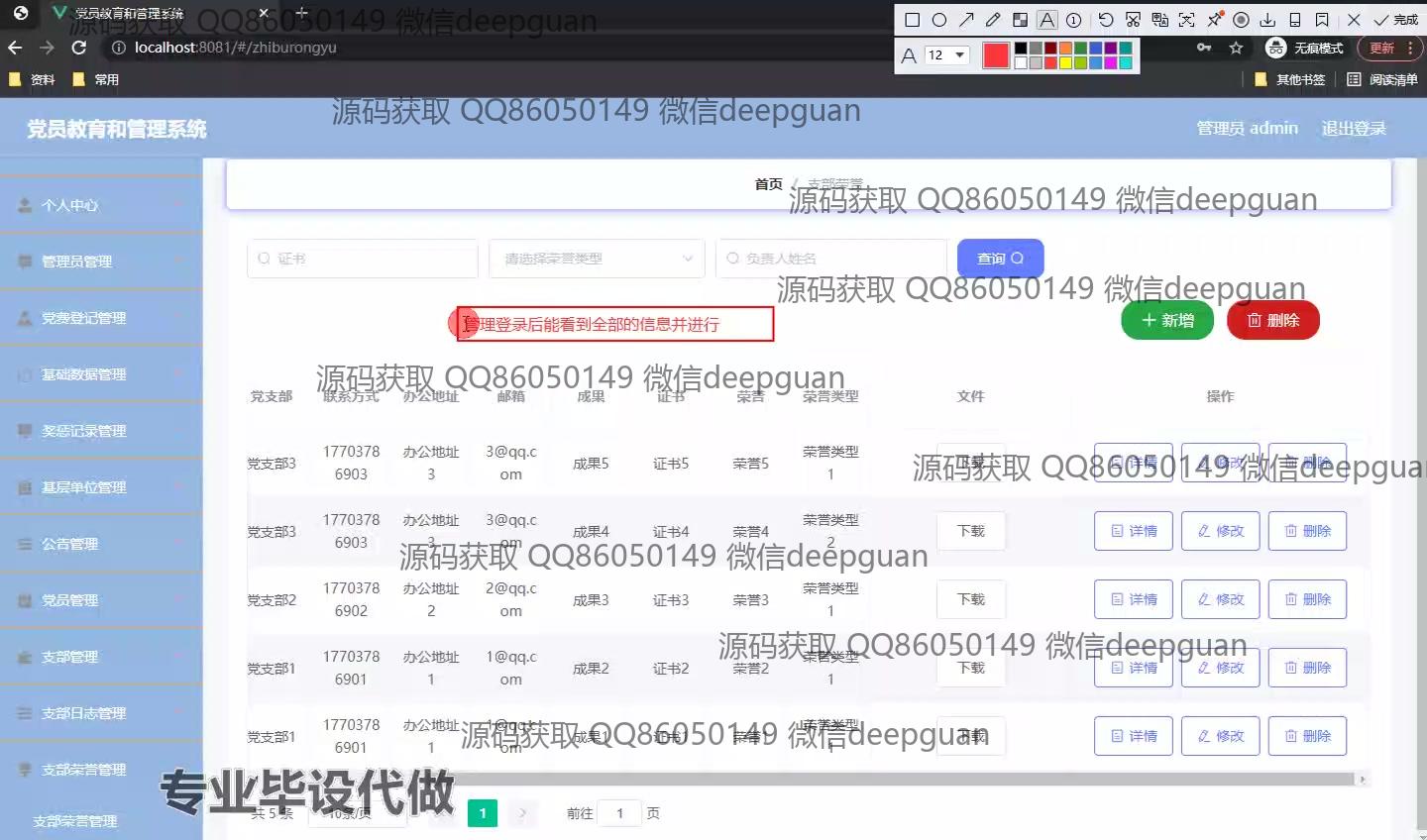The height and width of the screenshot is (840, 1427).
Task: Click the phone icon in capture toolbar
Action: [x=1295, y=20]
